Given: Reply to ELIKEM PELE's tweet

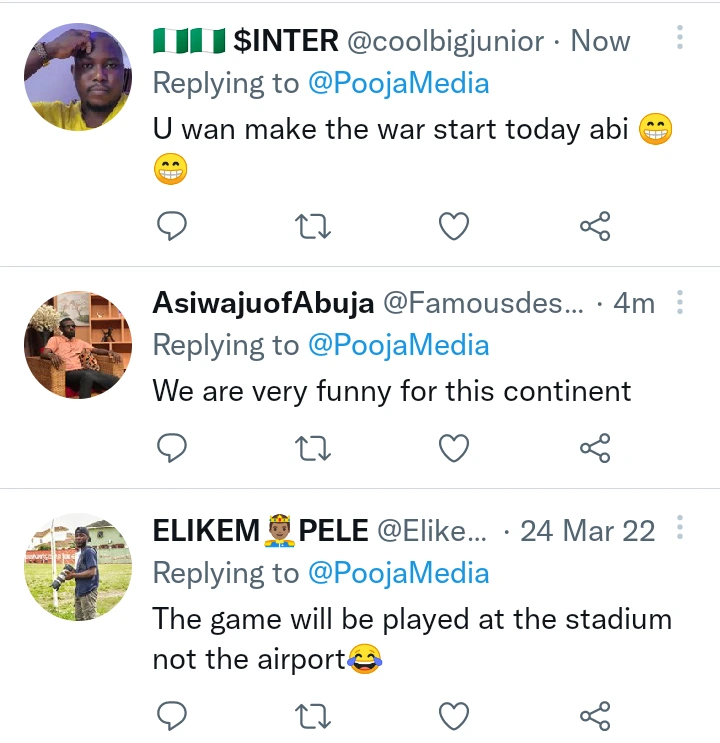Looking at the screenshot, I should 173,715.
